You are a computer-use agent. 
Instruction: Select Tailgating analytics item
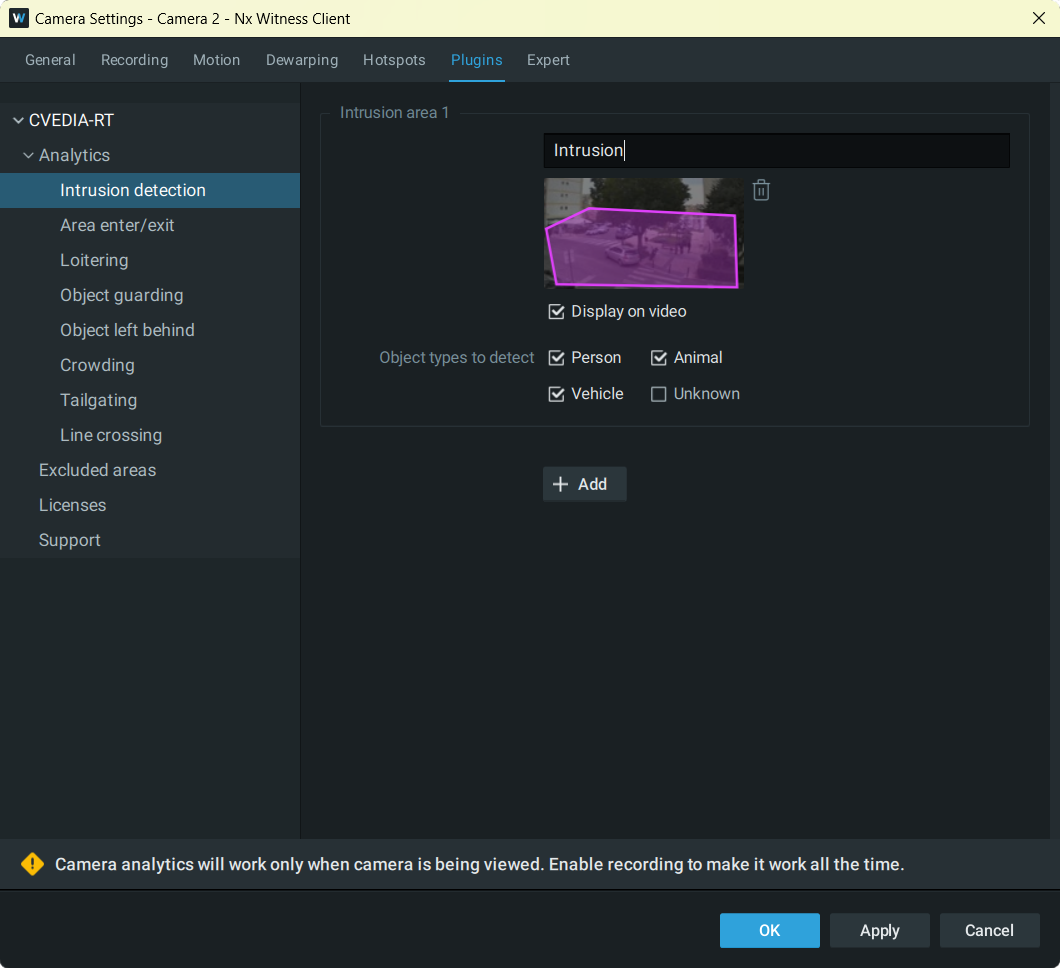point(150,401)
